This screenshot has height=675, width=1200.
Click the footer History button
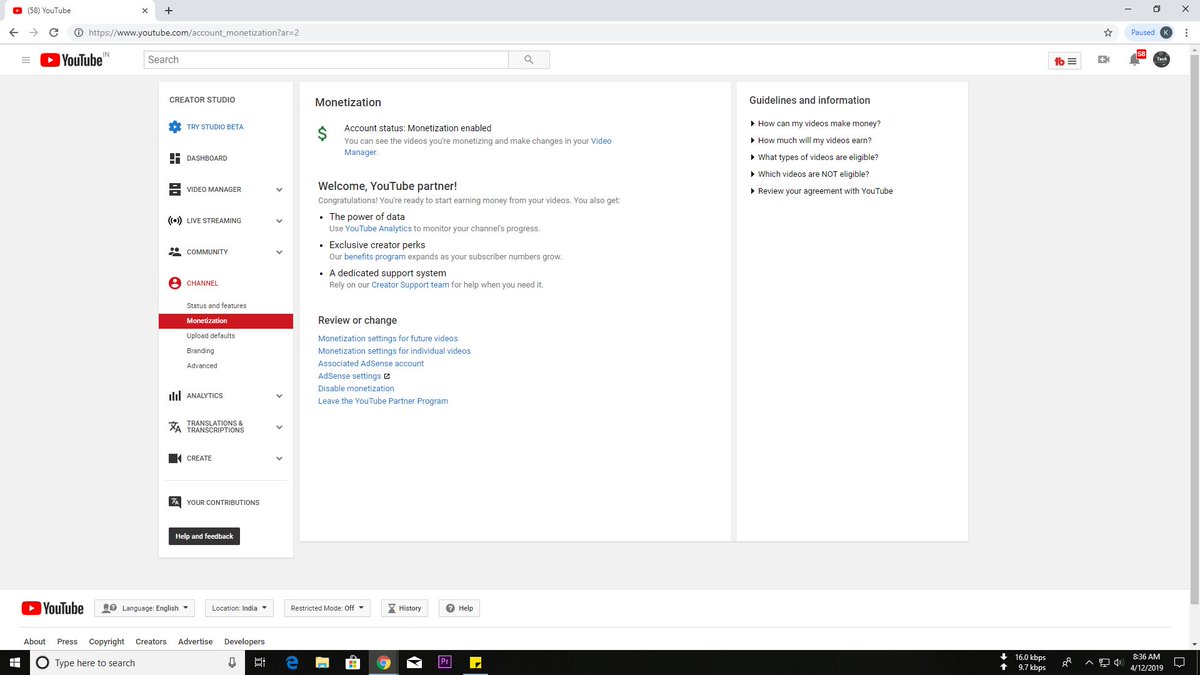(405, 608)
